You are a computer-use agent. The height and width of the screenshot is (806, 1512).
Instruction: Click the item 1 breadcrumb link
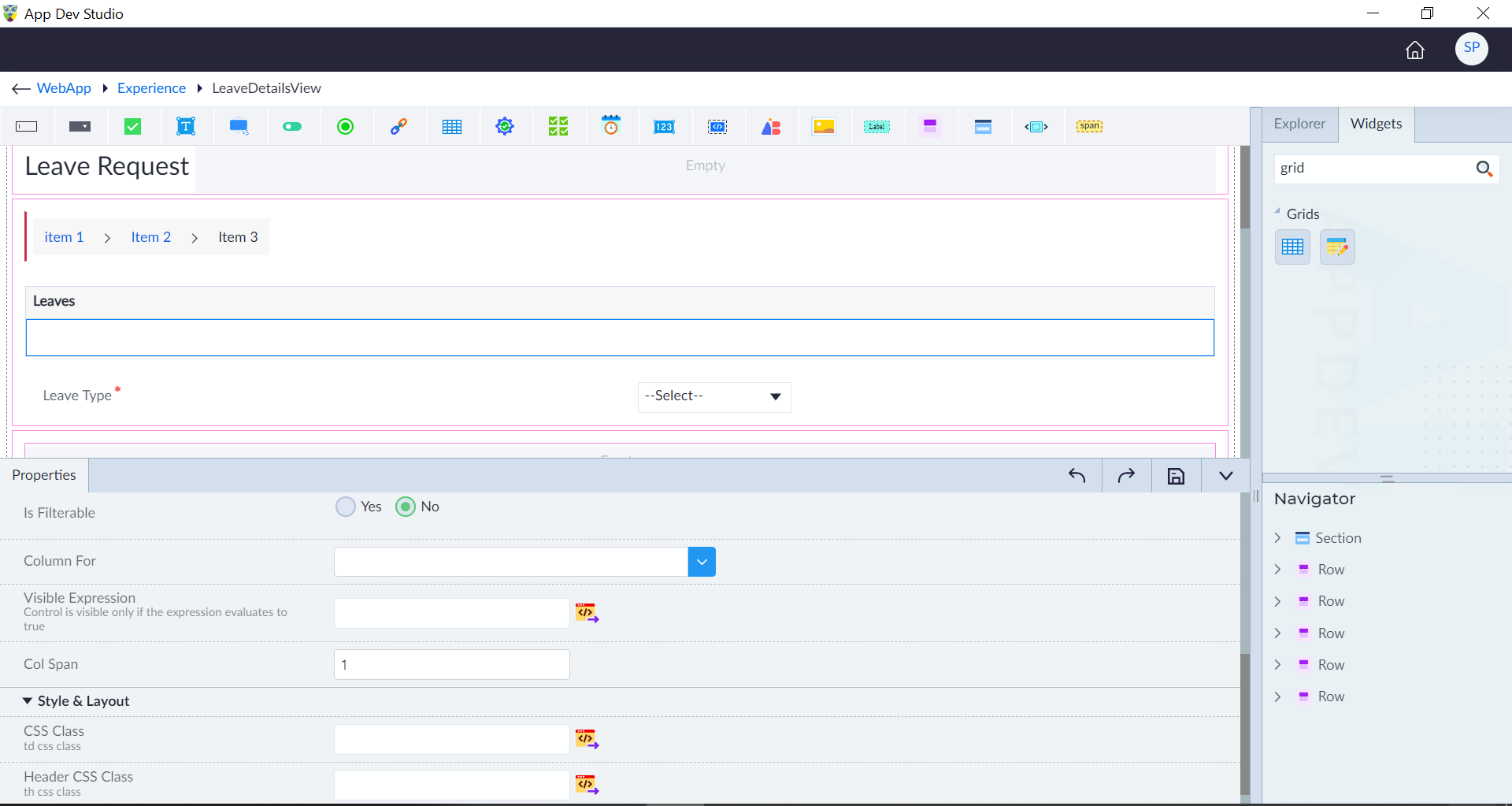coord(64,237)
